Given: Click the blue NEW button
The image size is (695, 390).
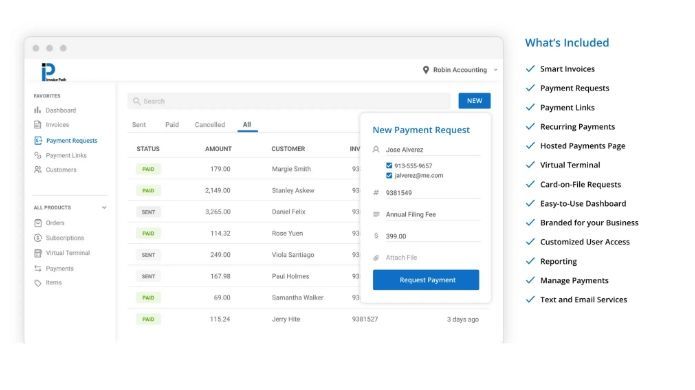Looking at the screenshot, I should click(x=474, y=101).
